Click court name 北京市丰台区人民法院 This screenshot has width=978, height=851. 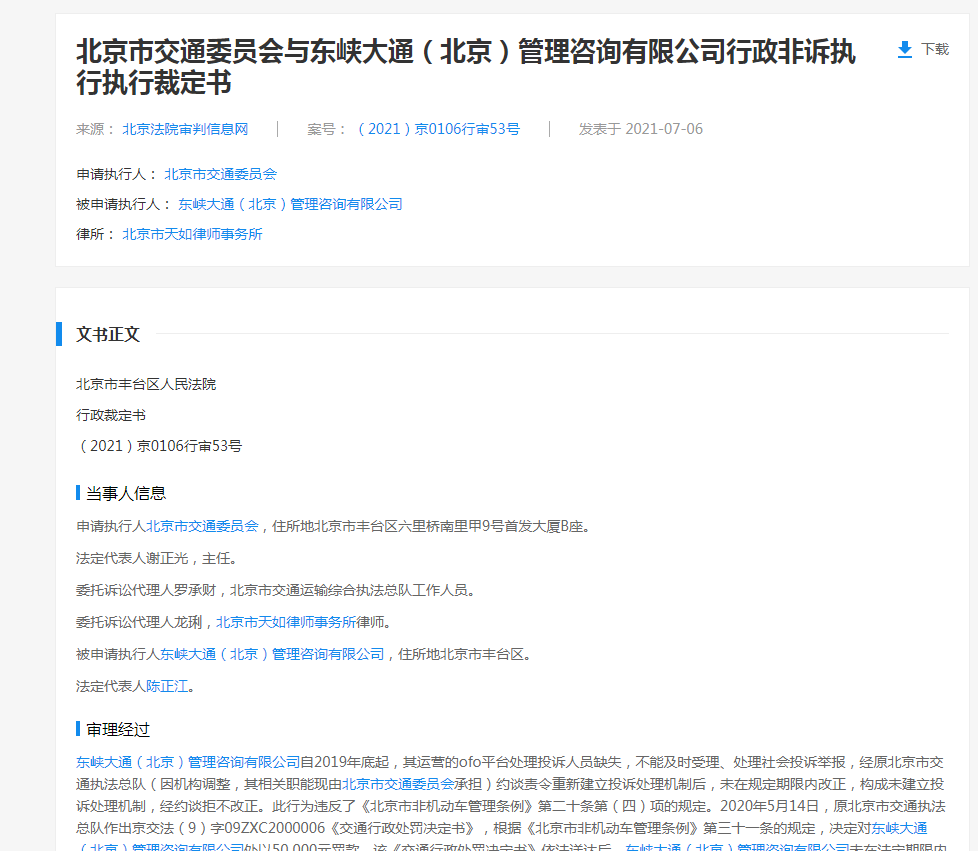[146, 384]
